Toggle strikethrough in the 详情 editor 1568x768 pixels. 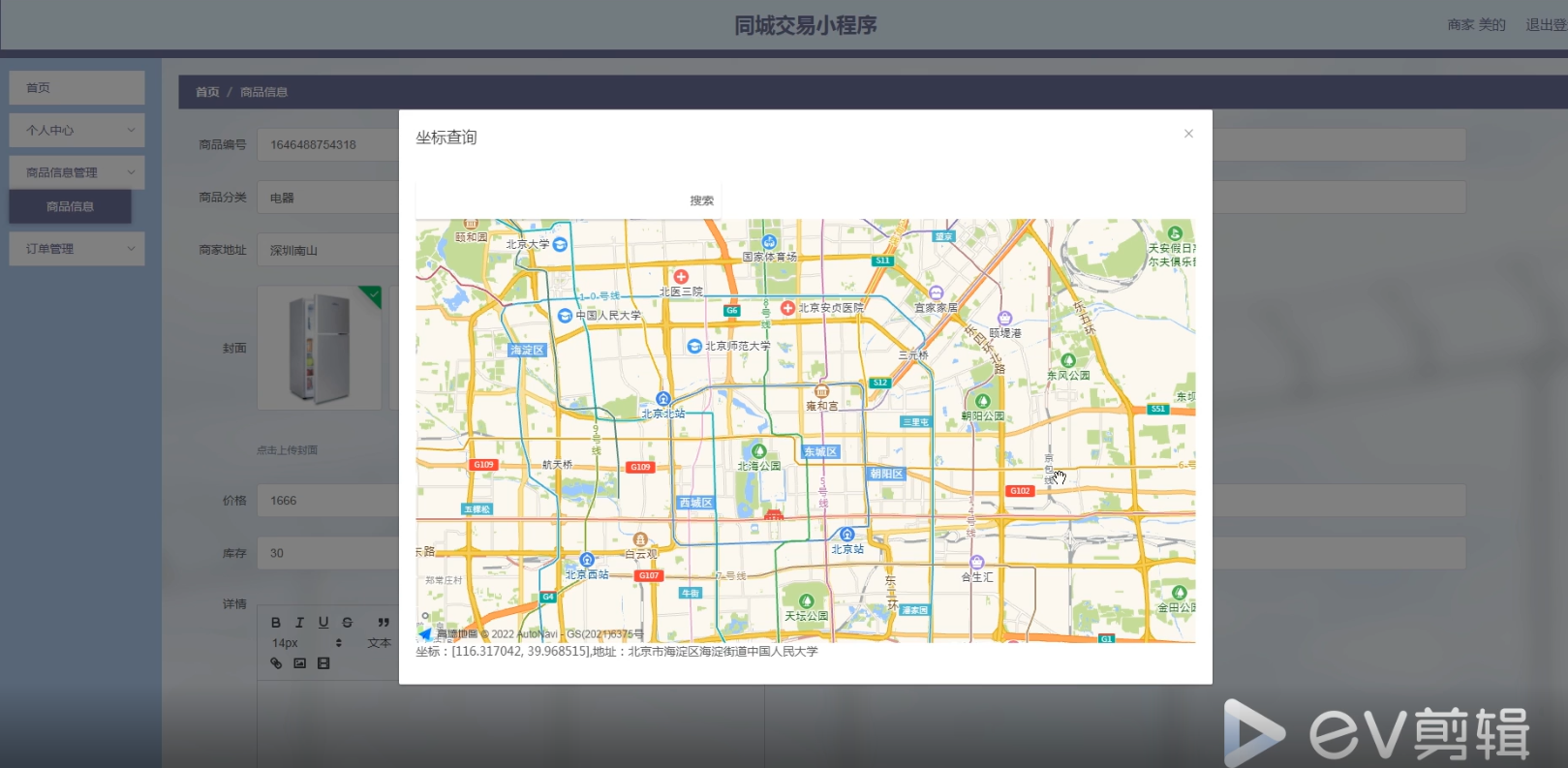point(347,623)
